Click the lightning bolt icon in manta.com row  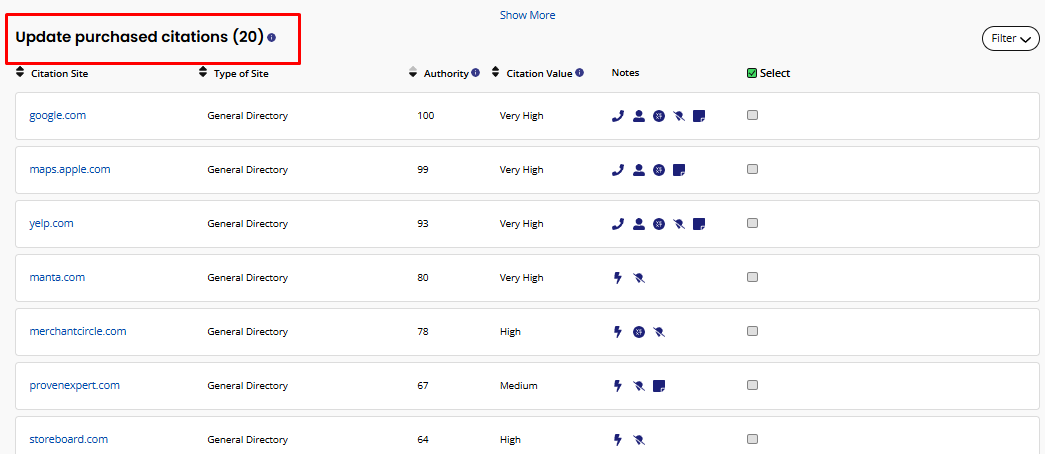point(618,278)
